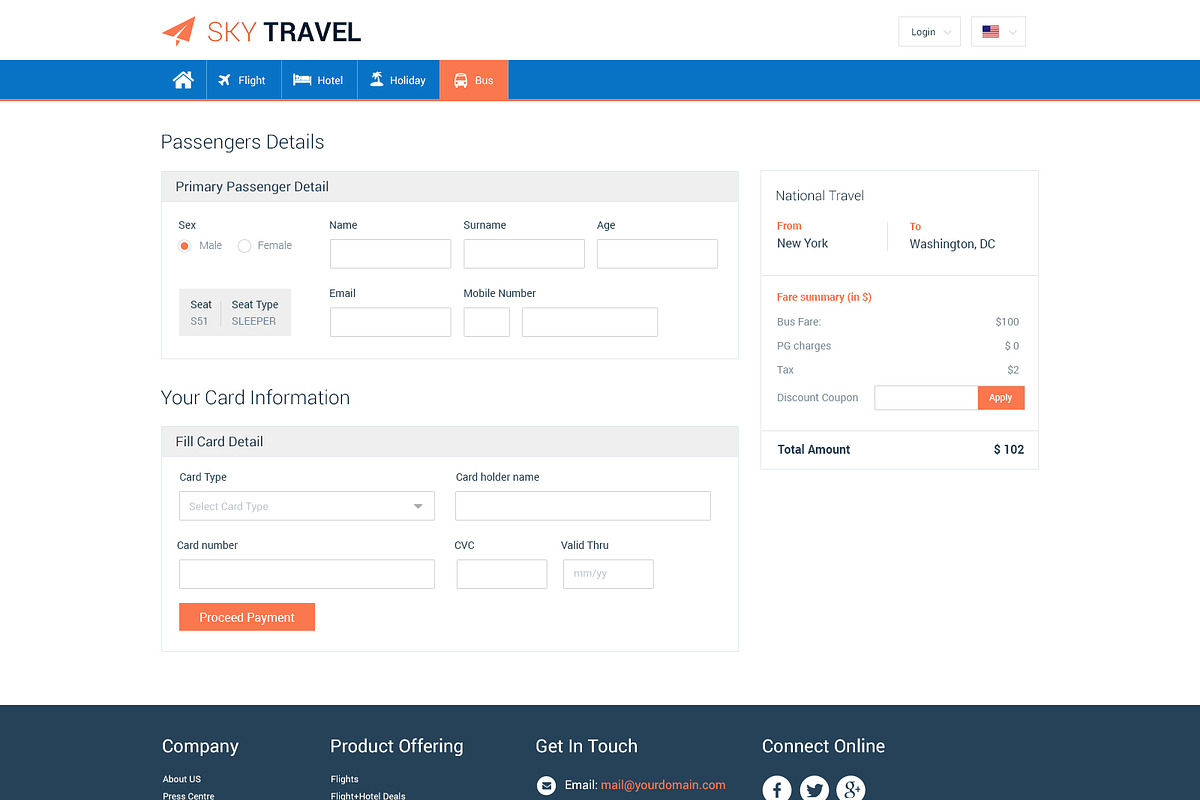
Task: Focus the Surname input field
Action: click(524, 254)
